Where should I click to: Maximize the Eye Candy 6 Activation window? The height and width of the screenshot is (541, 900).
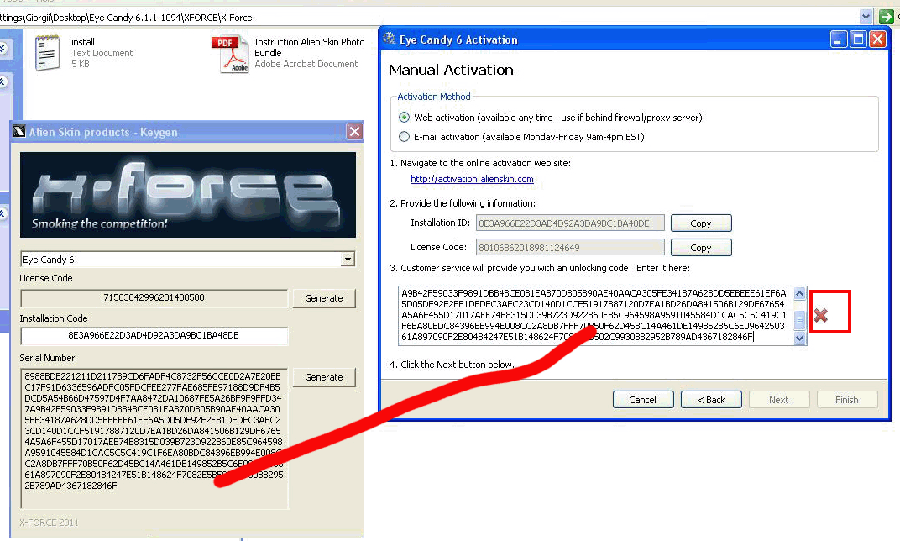click(858, 40)
